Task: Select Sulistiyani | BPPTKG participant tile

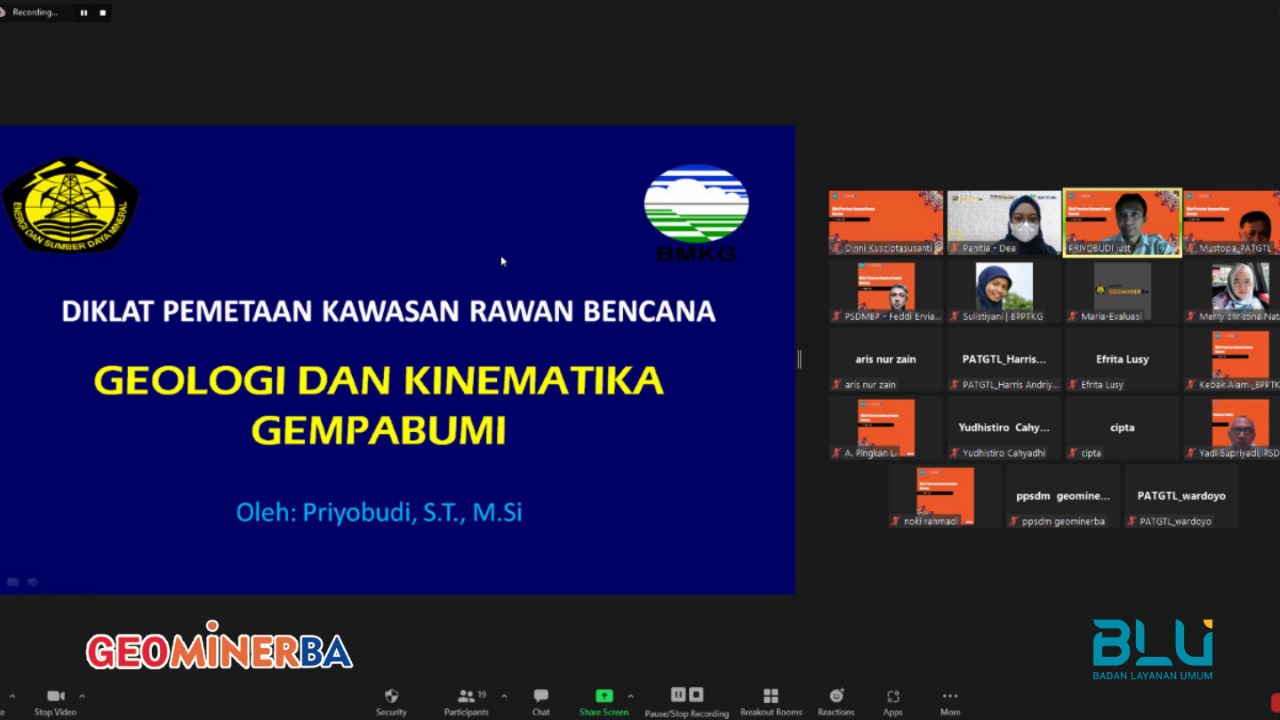Action: [x=1004, y=291]
